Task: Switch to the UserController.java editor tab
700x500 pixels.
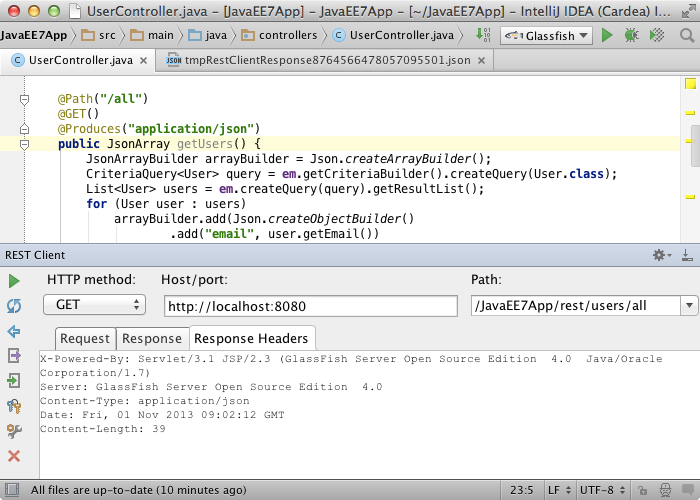Action: pyautogui.click(x=78, y=60)
